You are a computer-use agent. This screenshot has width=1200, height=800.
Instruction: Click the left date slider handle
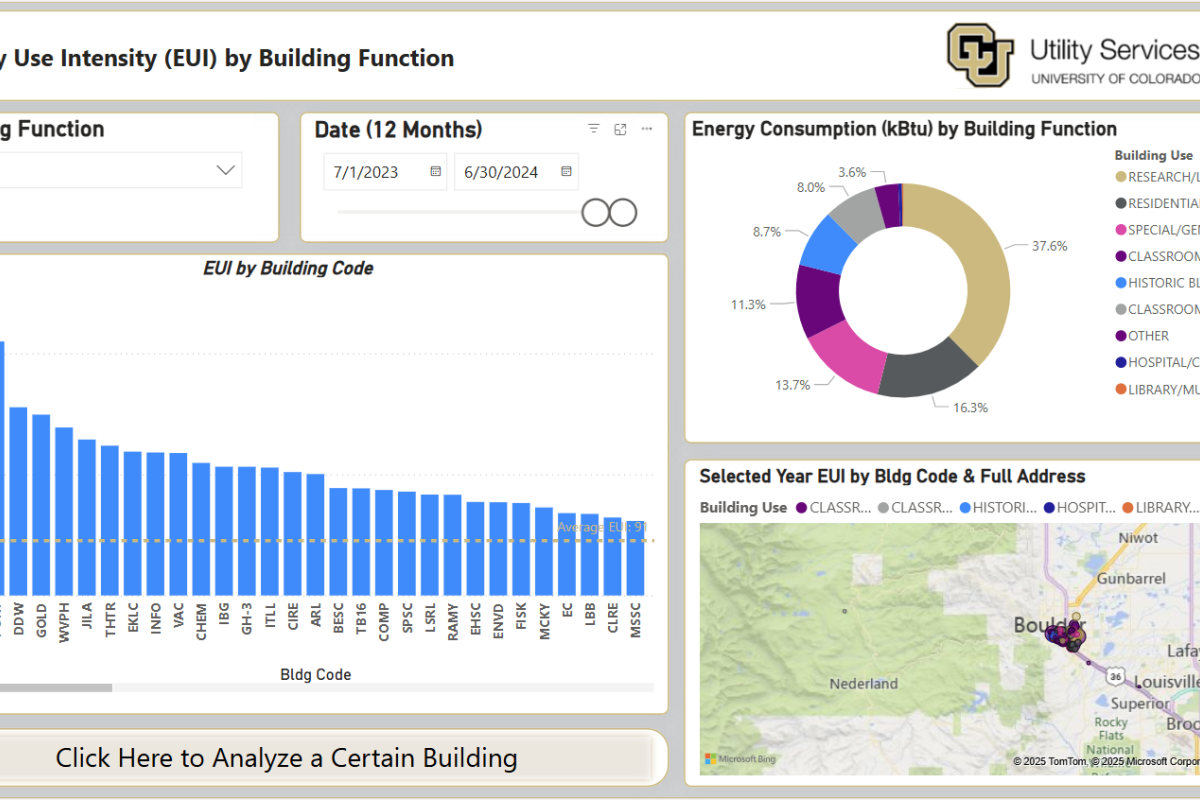tap(596, 212)
